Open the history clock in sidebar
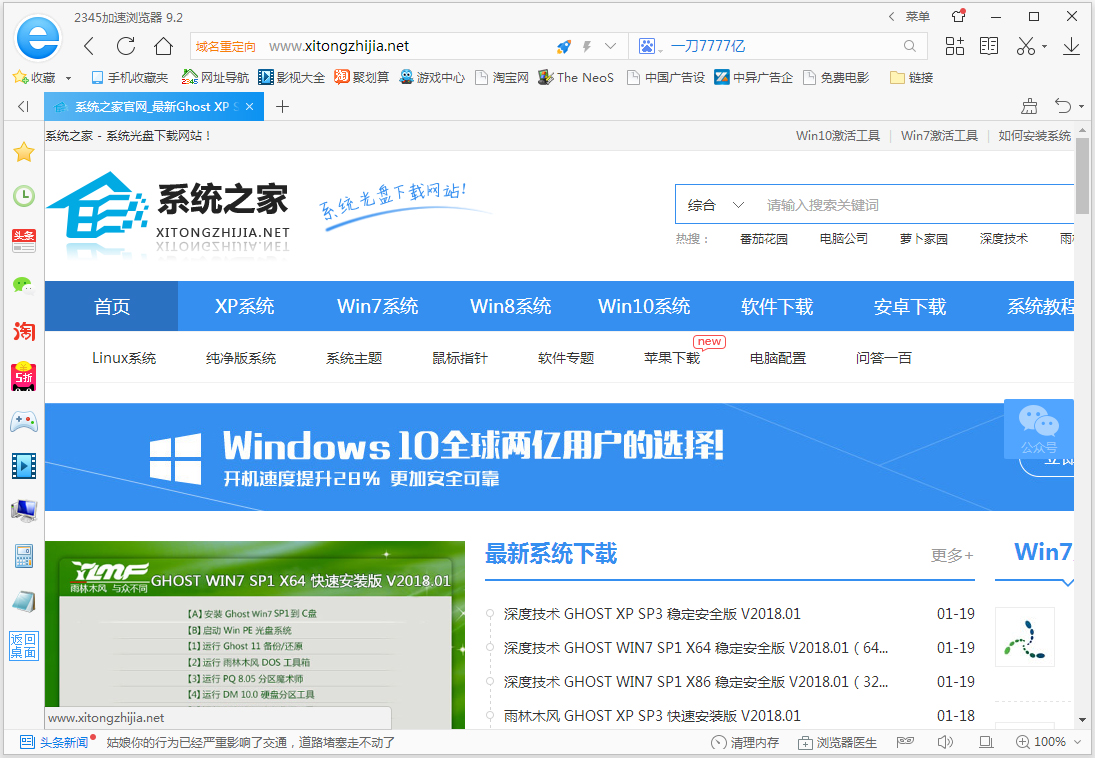1095x758 pixels. pyautogui.click(x=24, y=196)
